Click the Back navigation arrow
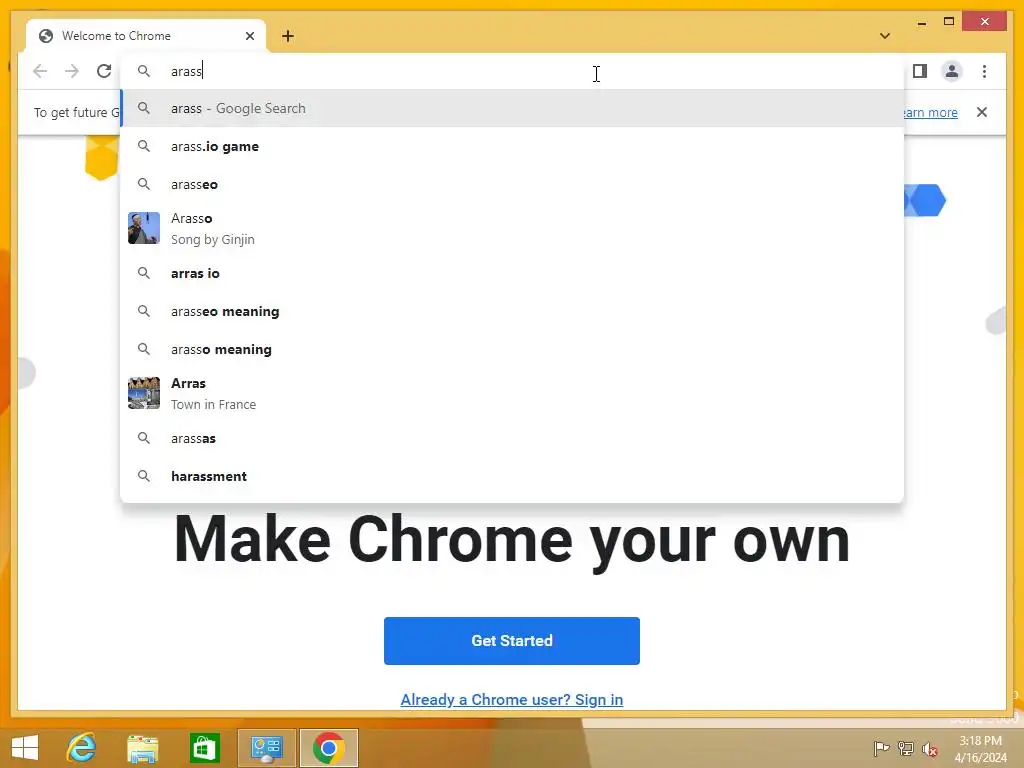The image size is (1024, 768). [x=40, y=71]
